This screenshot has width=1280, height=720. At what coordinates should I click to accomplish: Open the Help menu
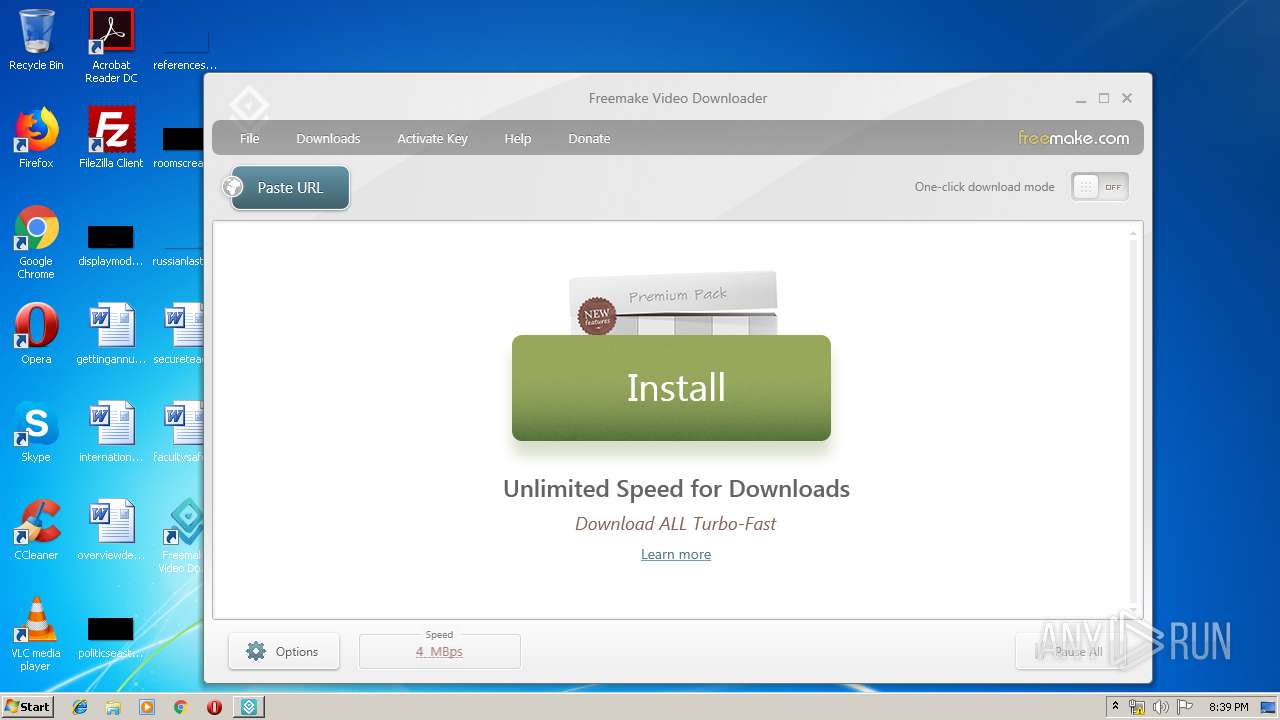[x=517, y=138]
